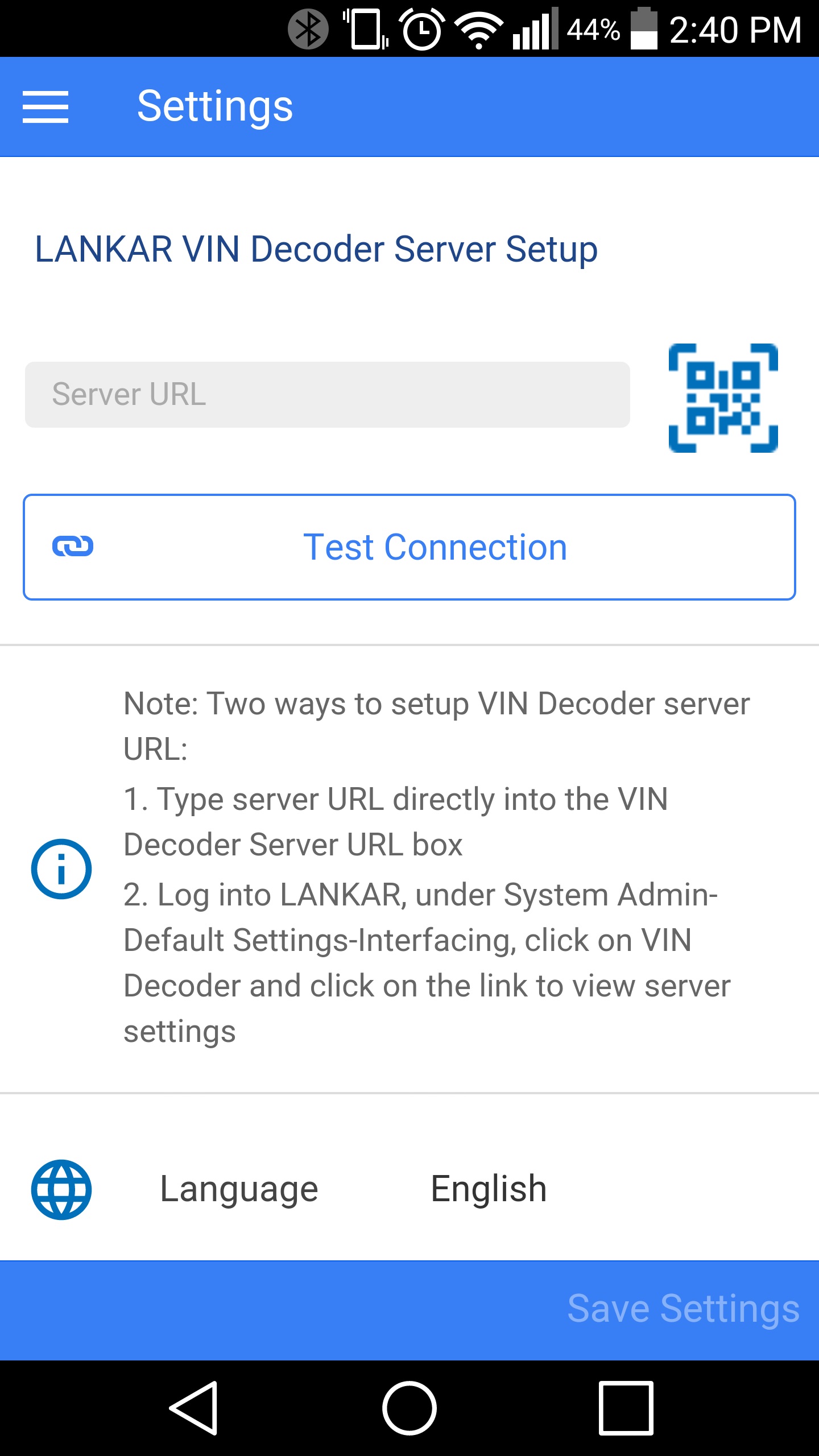Tap the QR code scanner icon
The height and width of the screenshot is (1456, 819).
(723, 398)
